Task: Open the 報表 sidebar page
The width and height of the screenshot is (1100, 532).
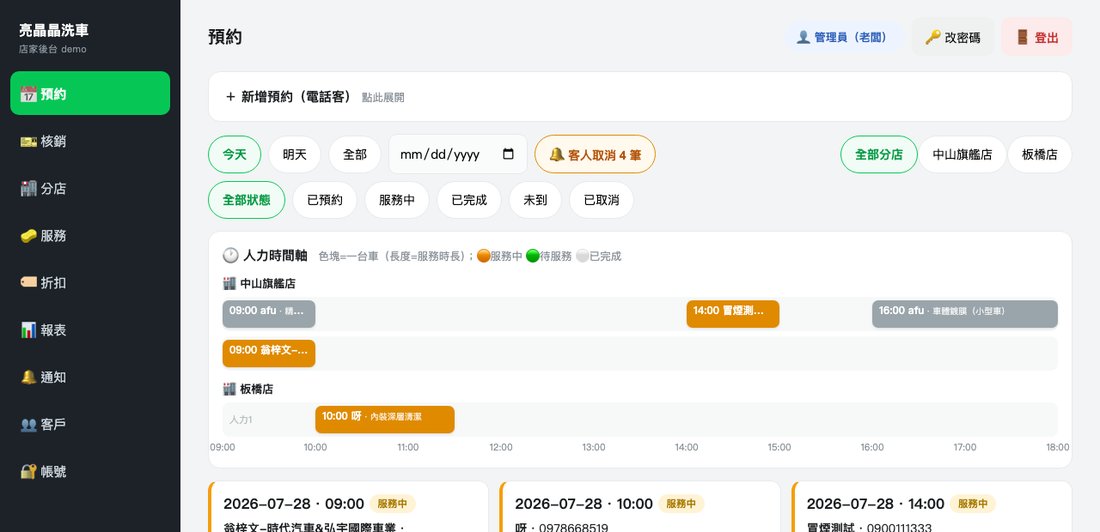Action: 90,330
